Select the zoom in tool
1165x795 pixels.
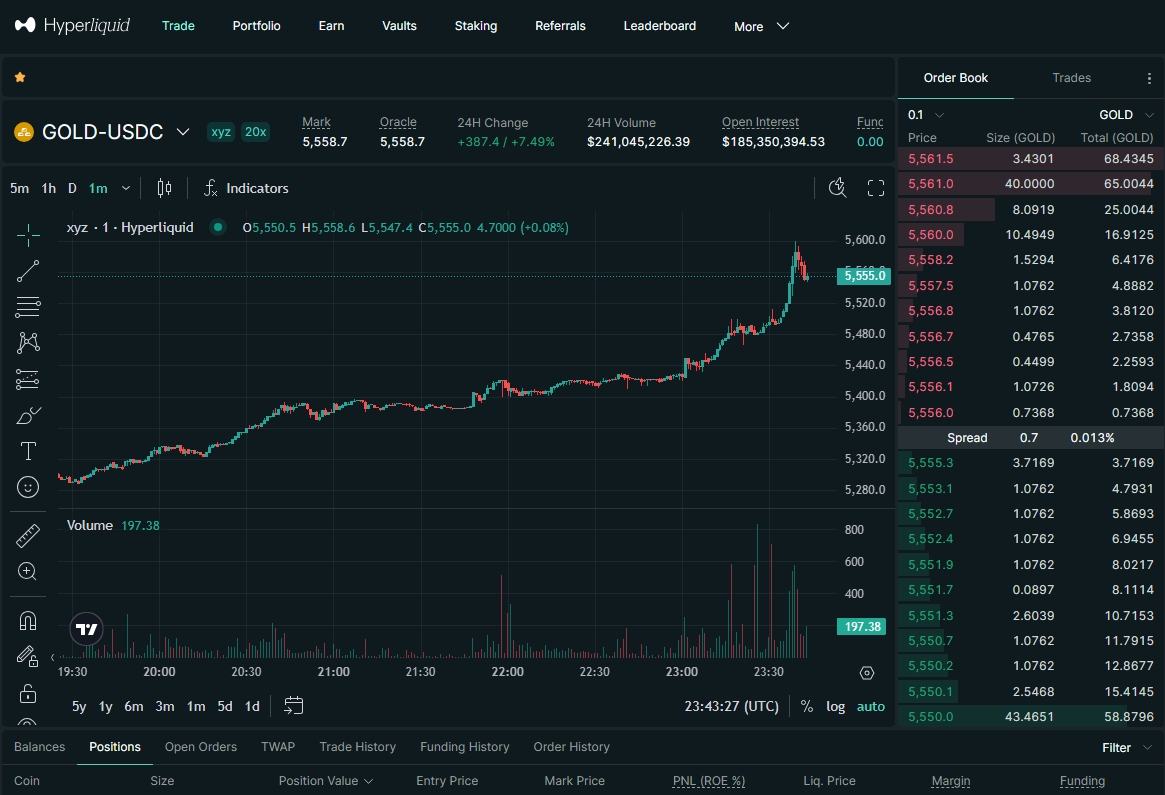click(x=27, y=571)
